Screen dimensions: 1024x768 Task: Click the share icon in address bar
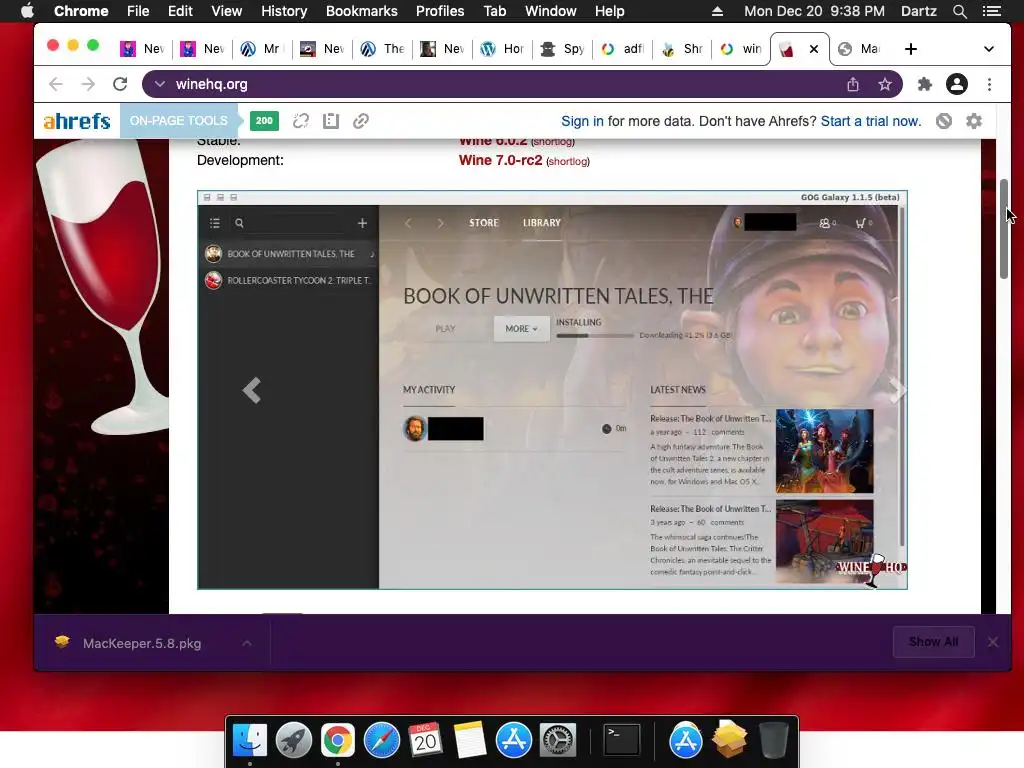point(853,84)
